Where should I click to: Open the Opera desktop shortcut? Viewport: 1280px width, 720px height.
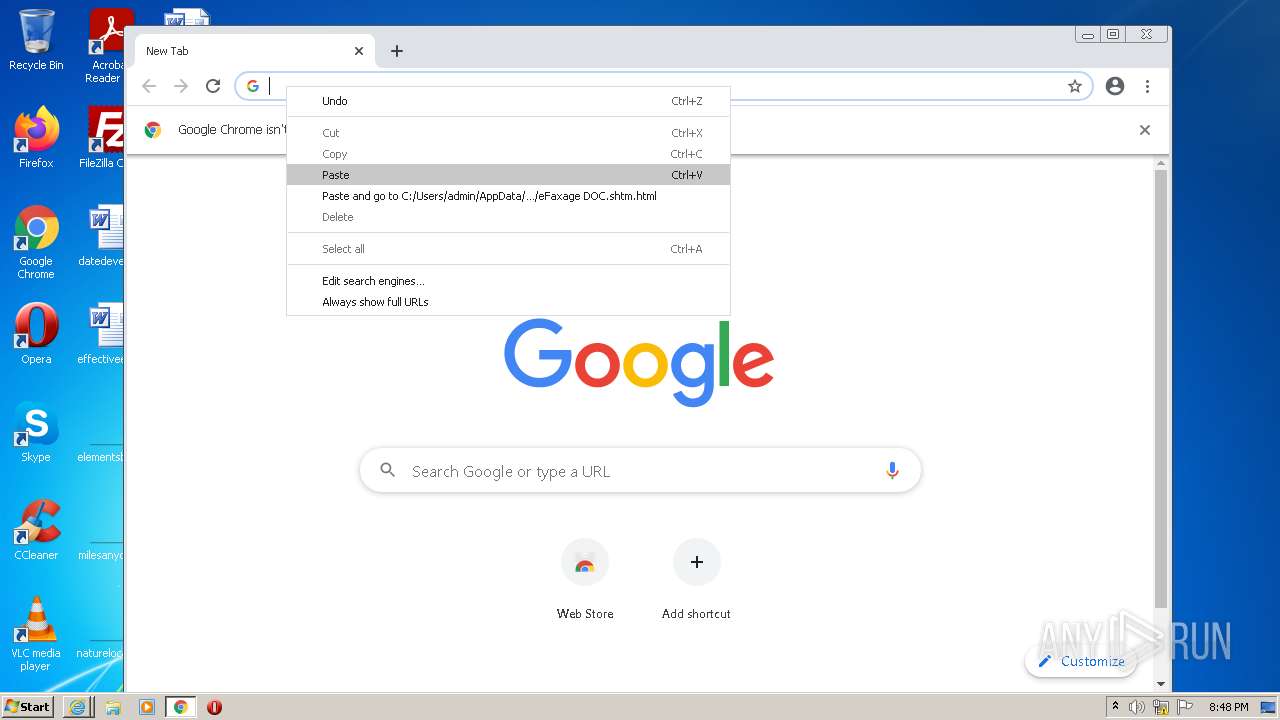point(36,334)
